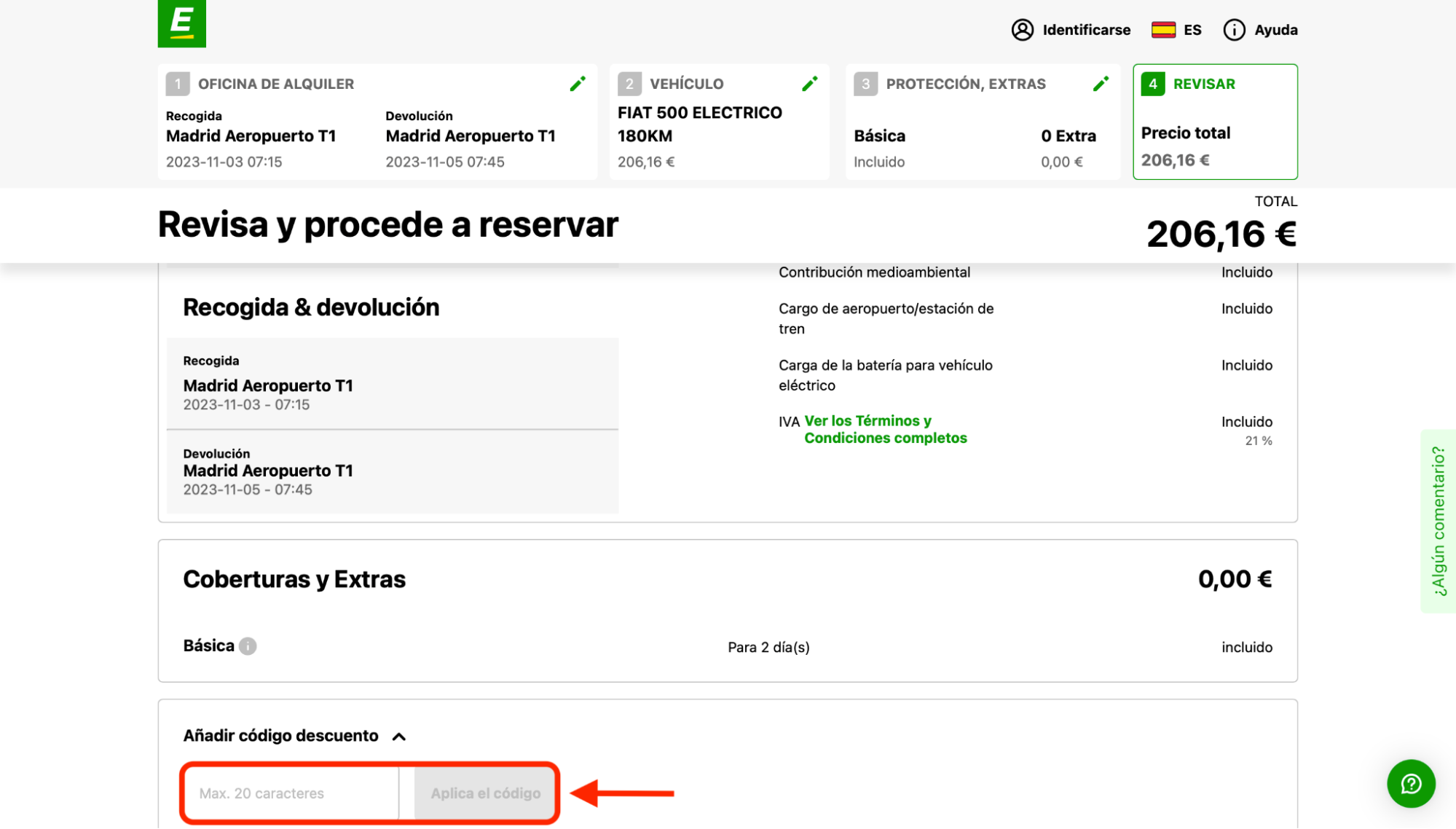Click the user account icon
The height and width of the screenshot is (829, 1456).
pyautogui.click(x=1023, y=30)
